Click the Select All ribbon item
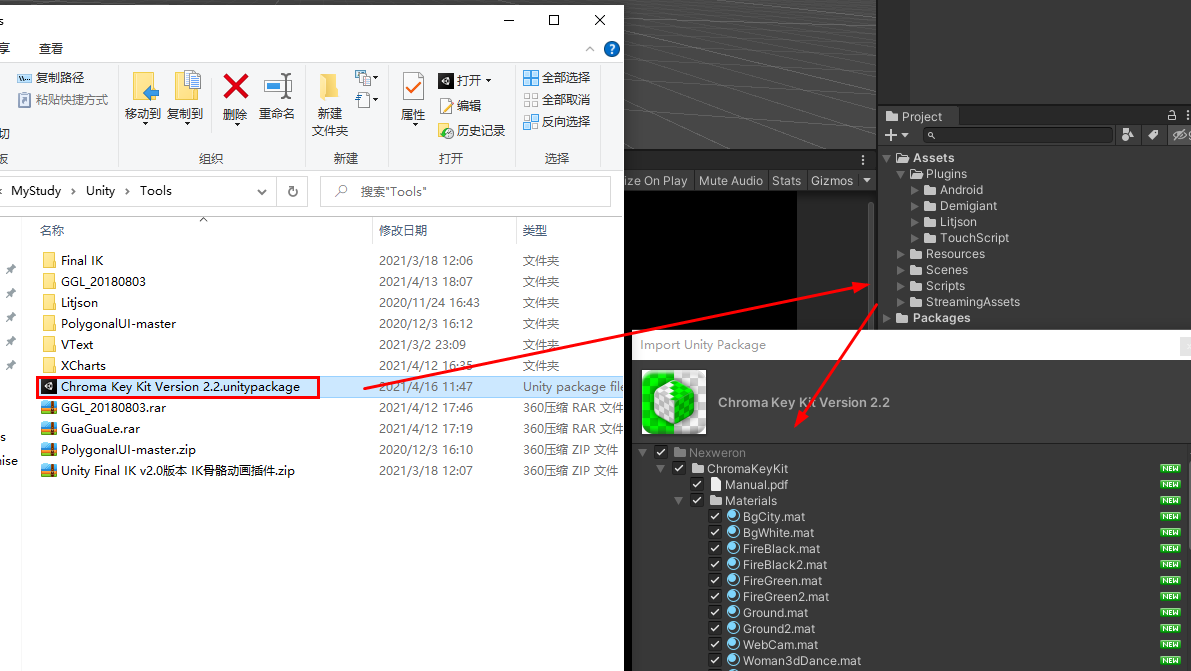Screen dimensions: 1191x671 point(557,78)
